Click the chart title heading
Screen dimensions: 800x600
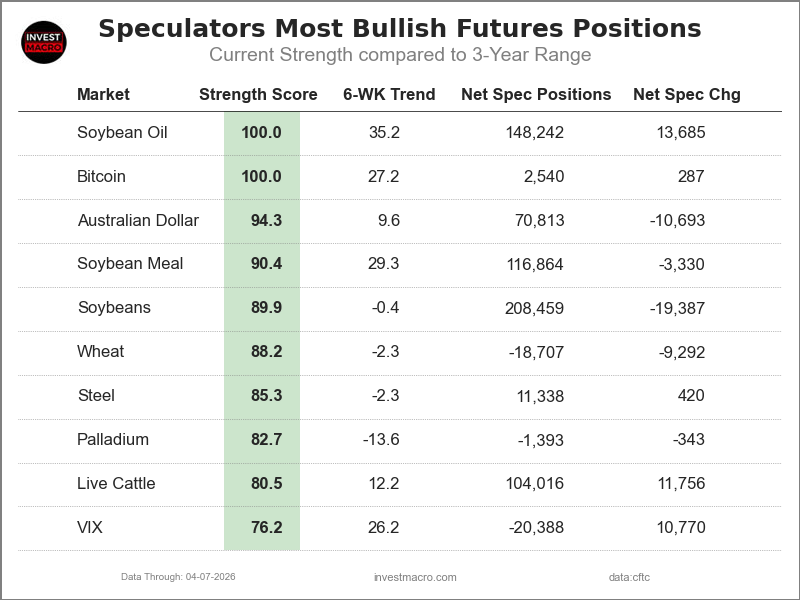(400, 28)
